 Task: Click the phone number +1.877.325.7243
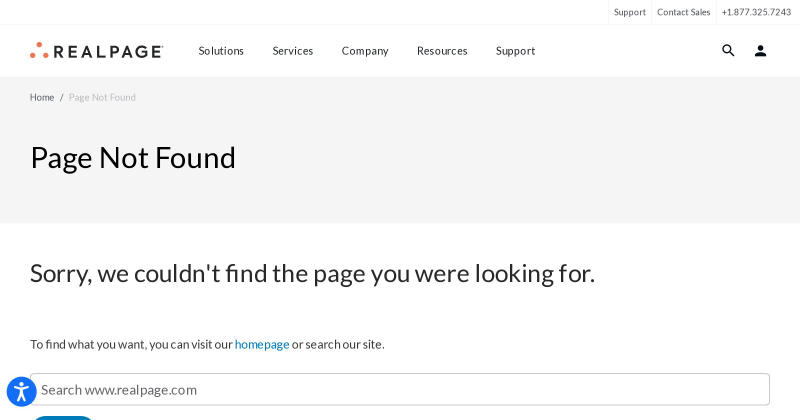pos(756,12)
